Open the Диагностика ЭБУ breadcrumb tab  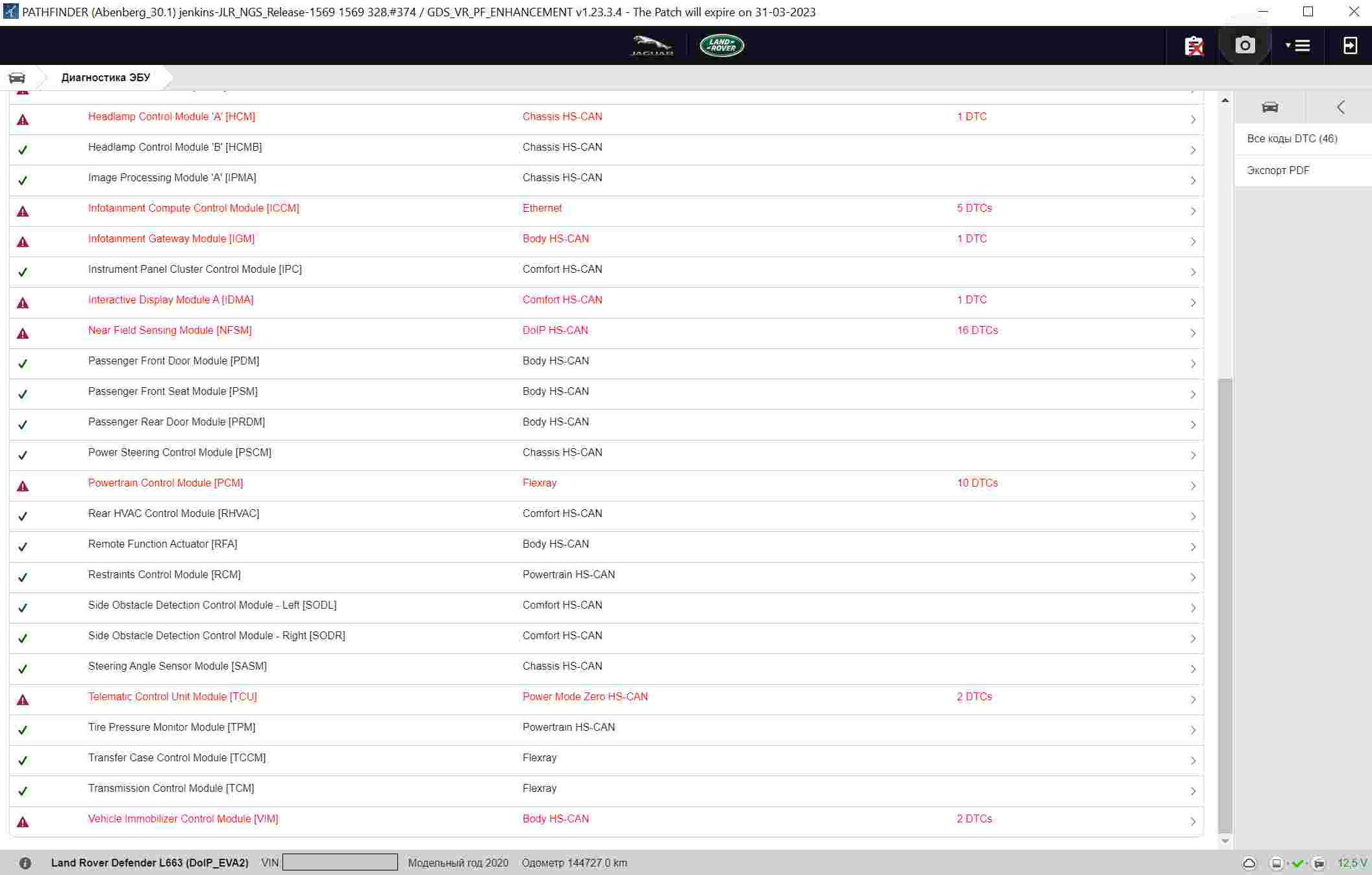pyautogui.click(x=106, y=77)
